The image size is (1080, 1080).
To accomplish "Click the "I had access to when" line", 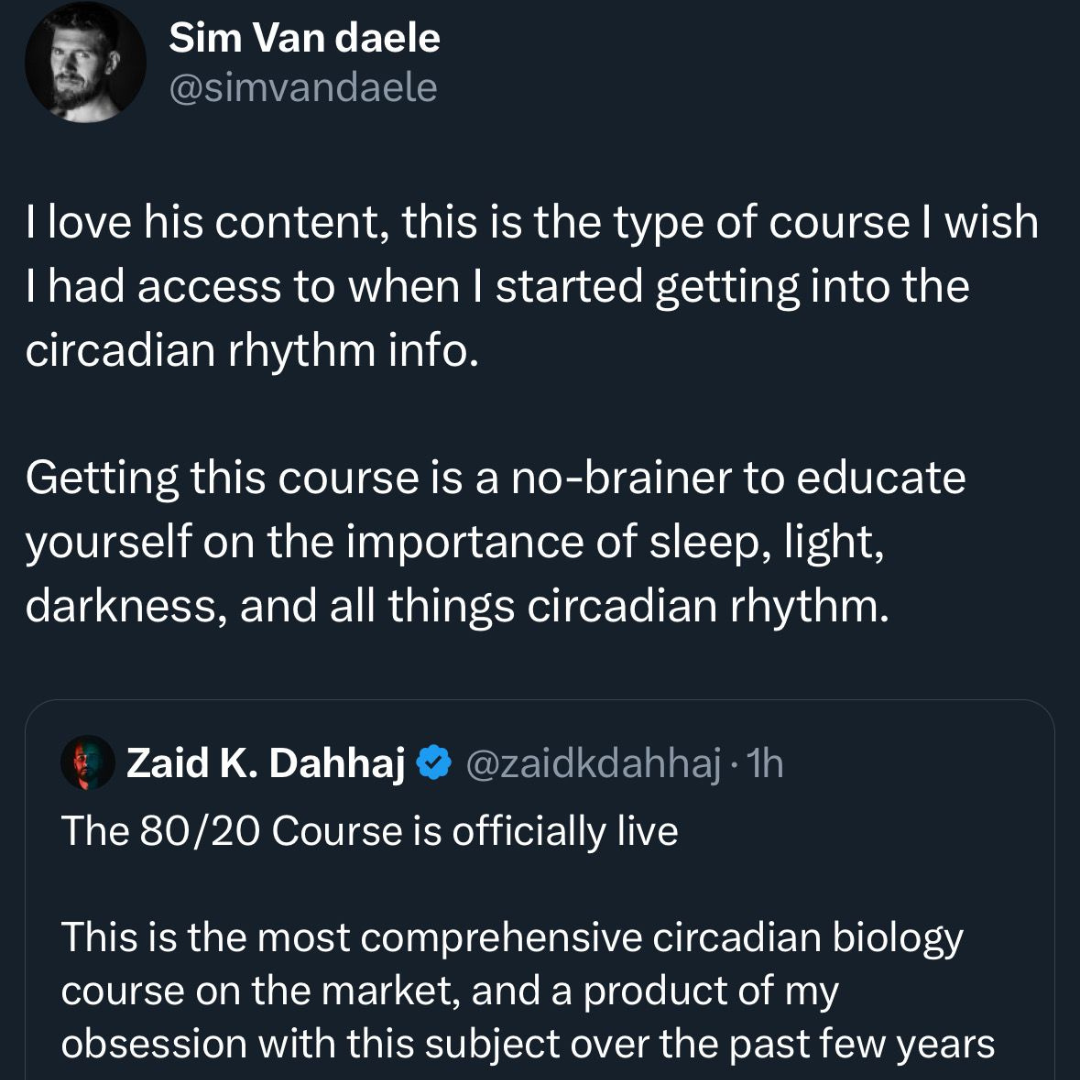I will pyautogui.click(x=497, y=288).
